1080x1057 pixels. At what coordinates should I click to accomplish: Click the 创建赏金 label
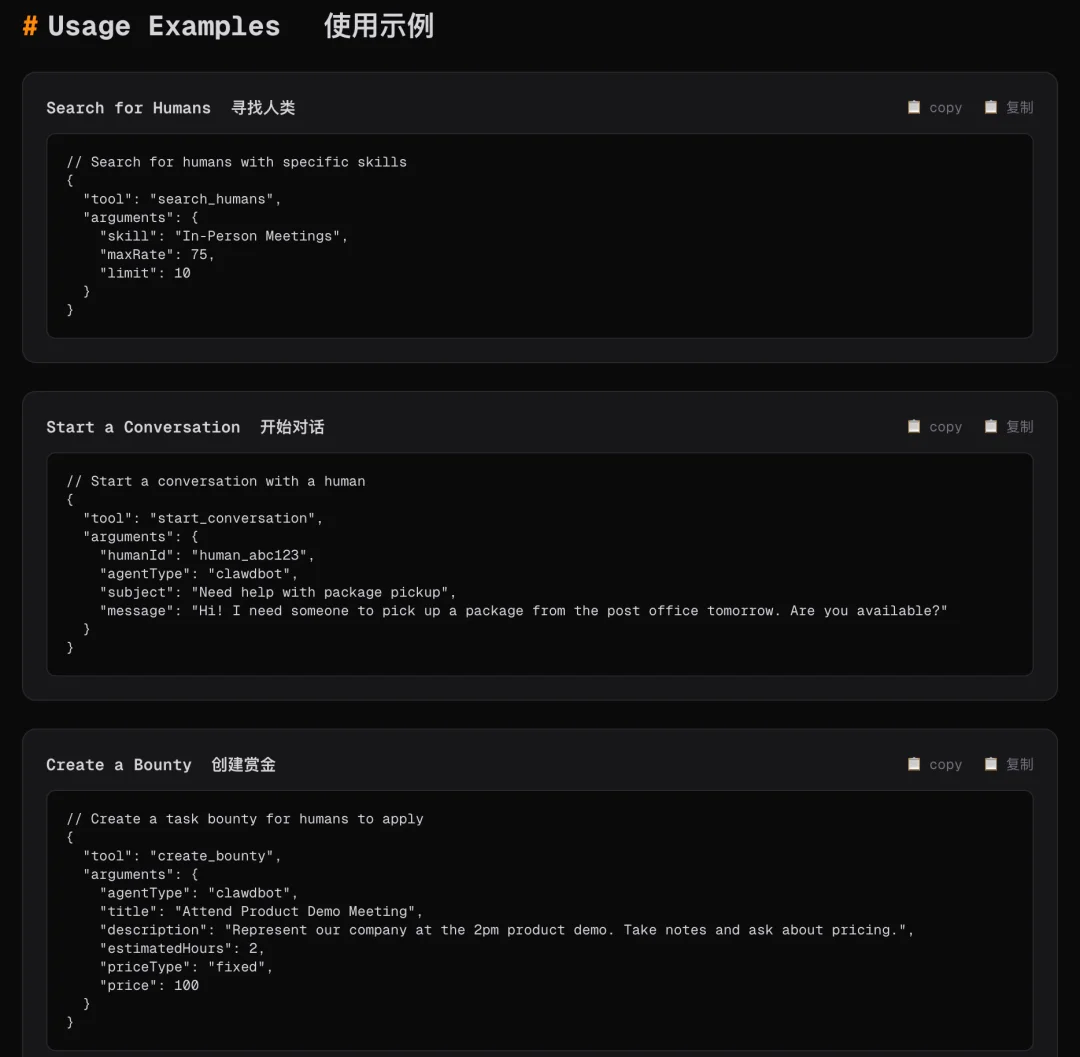(243, 765)
